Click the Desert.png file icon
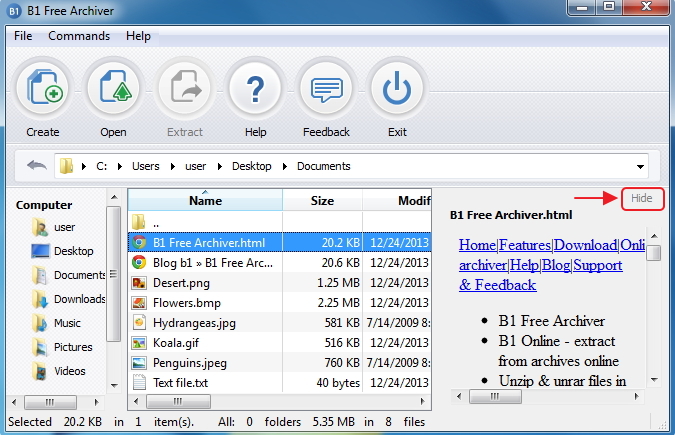The width and height of the screenshot is (675, 435). 139,283
